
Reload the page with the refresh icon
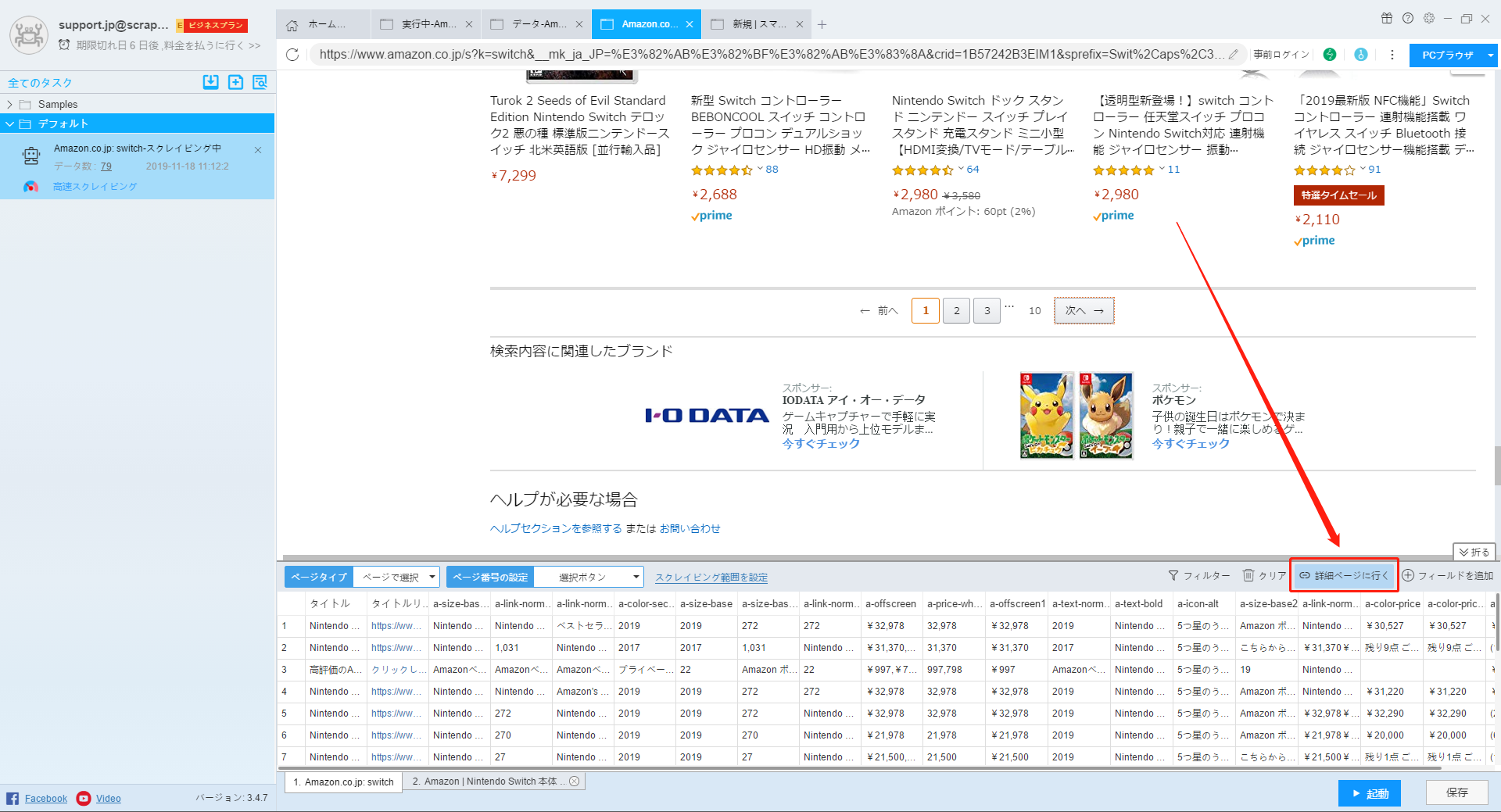tap(292, 55)
